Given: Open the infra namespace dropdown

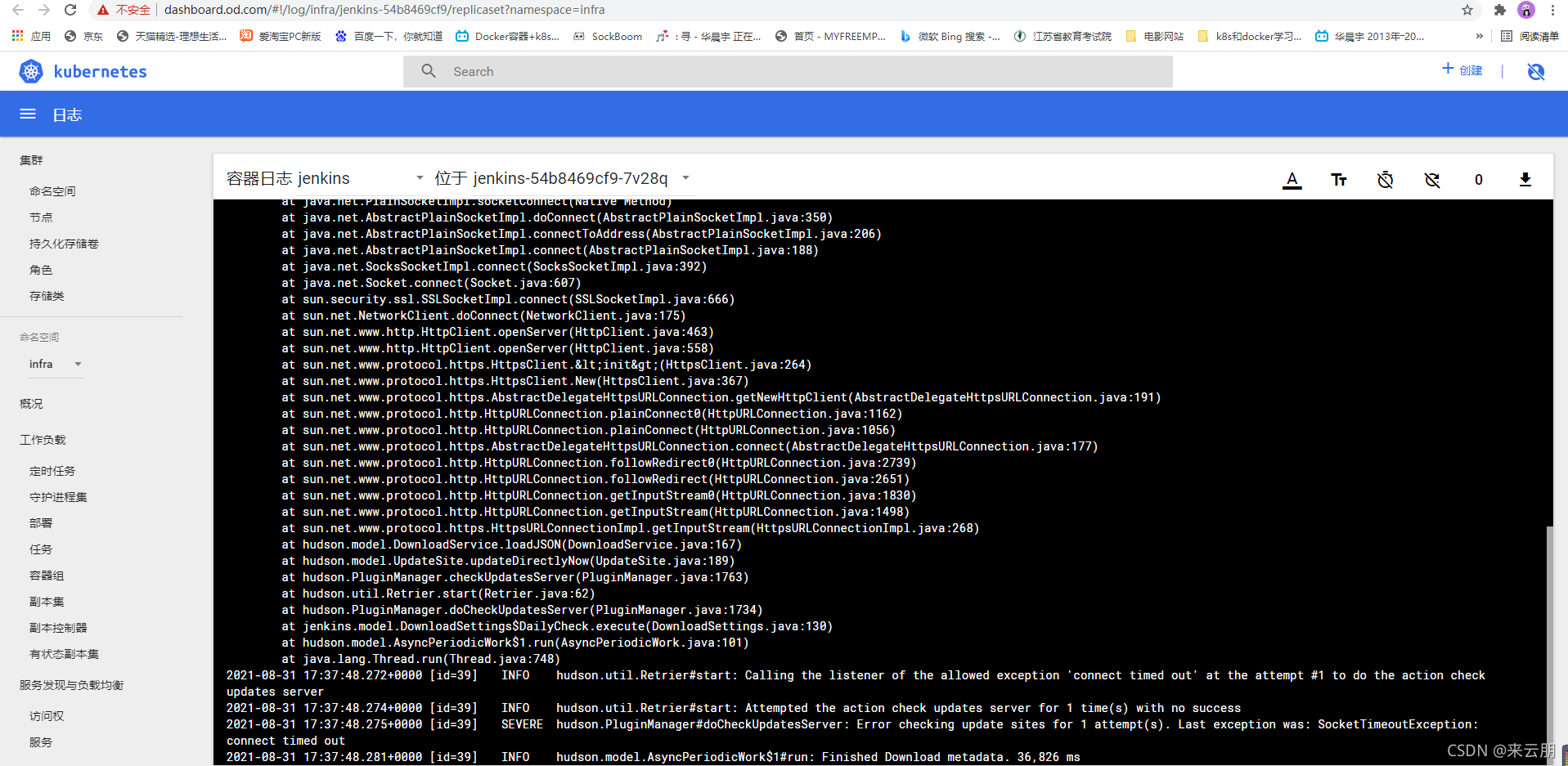Looking at the screenshot, I should [56, 364].
